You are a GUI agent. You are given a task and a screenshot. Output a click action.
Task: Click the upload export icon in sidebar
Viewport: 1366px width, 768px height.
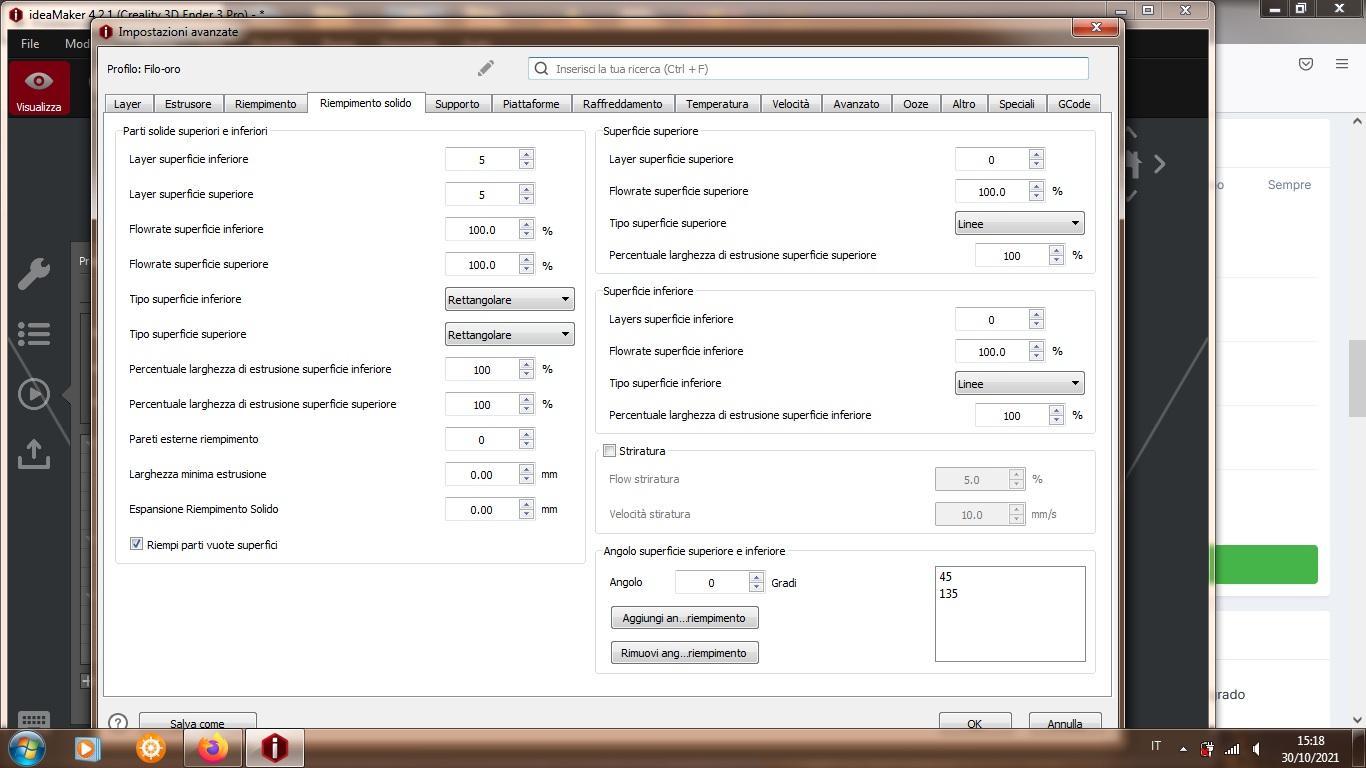(x=34, y=454)
